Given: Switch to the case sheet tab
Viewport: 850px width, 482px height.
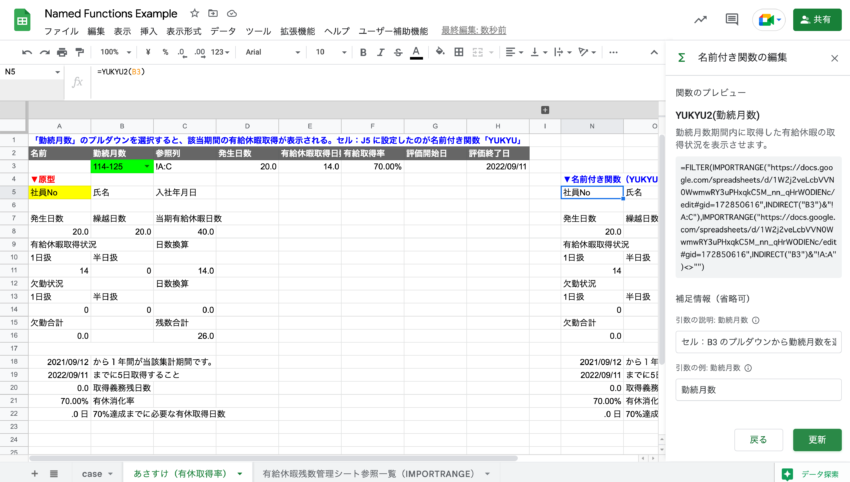Looking at the screenshot, I should click(x=92, y=473).
